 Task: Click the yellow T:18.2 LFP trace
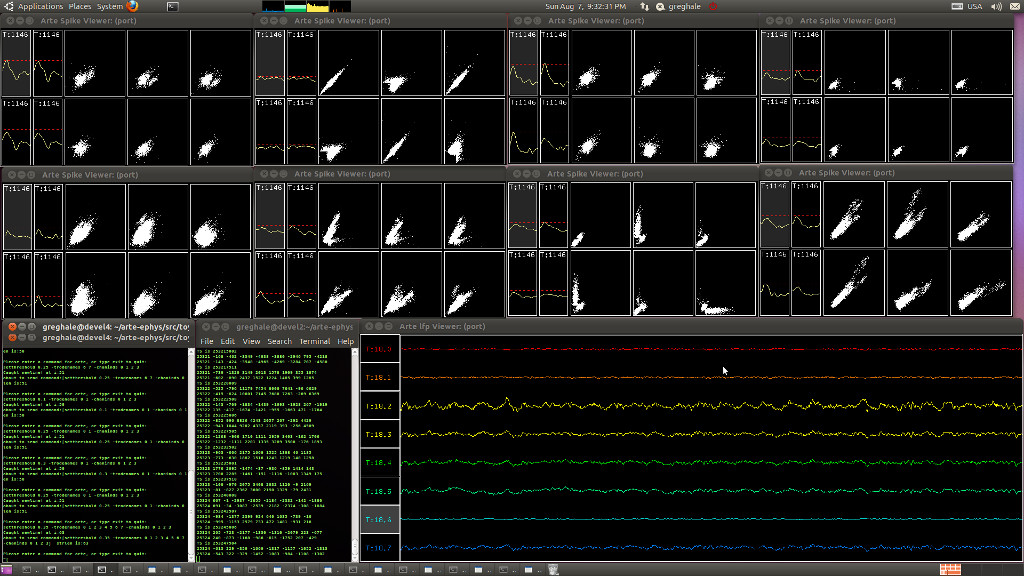coord(712,406)
